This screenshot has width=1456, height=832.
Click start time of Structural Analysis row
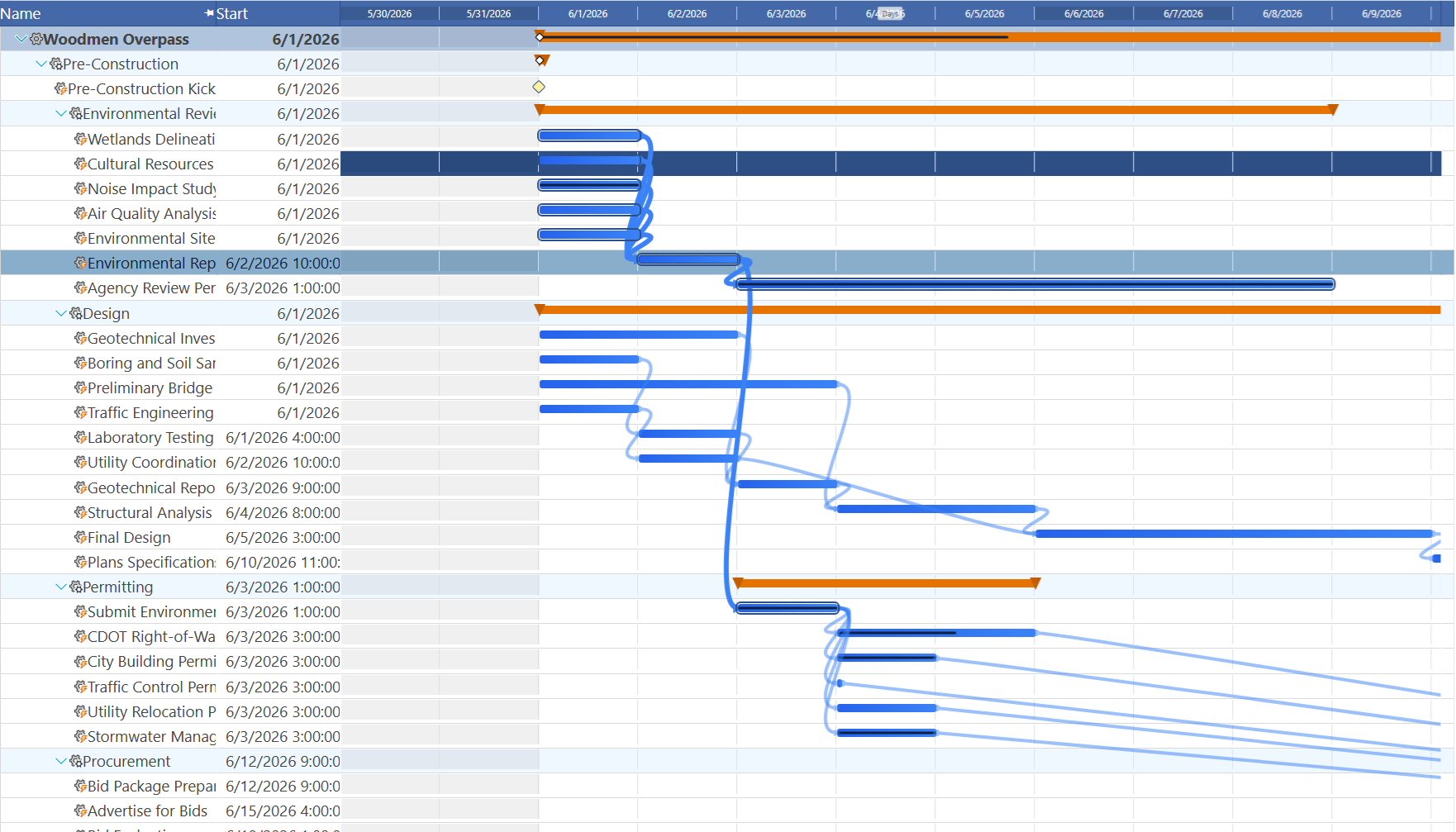pyautogui.click(x=283, y=512)
